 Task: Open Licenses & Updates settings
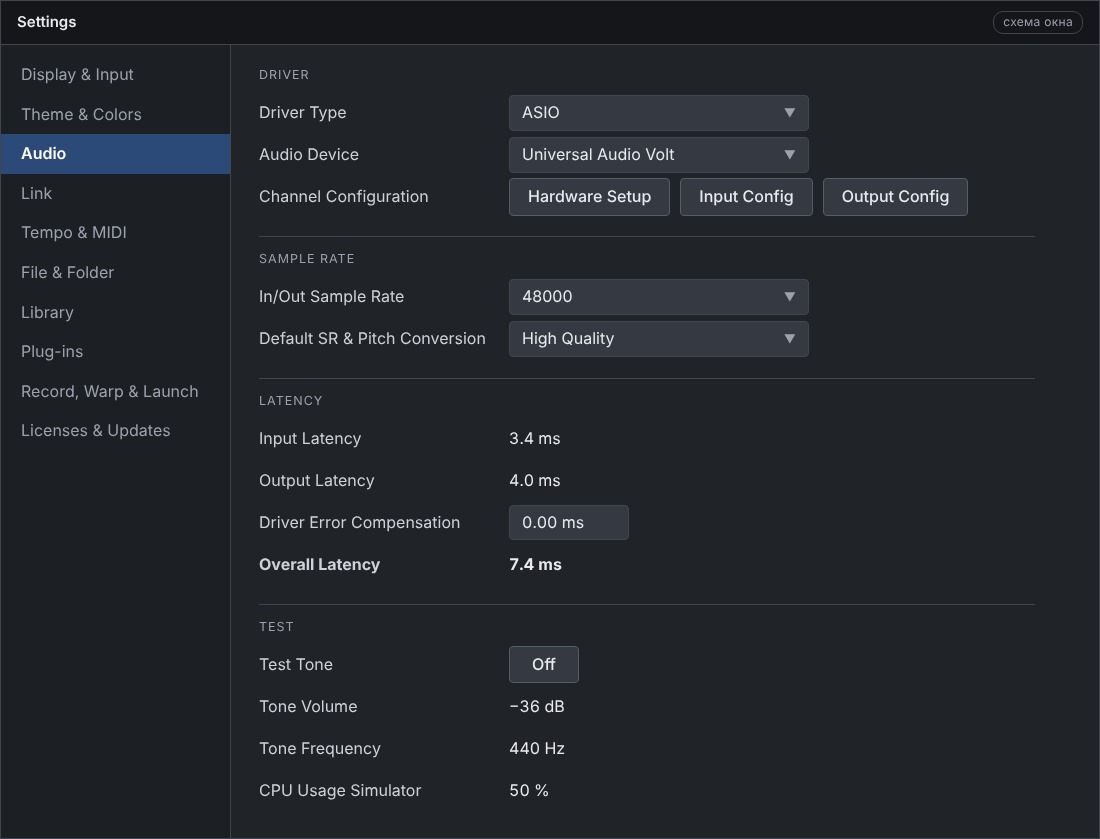click(115, 431)
